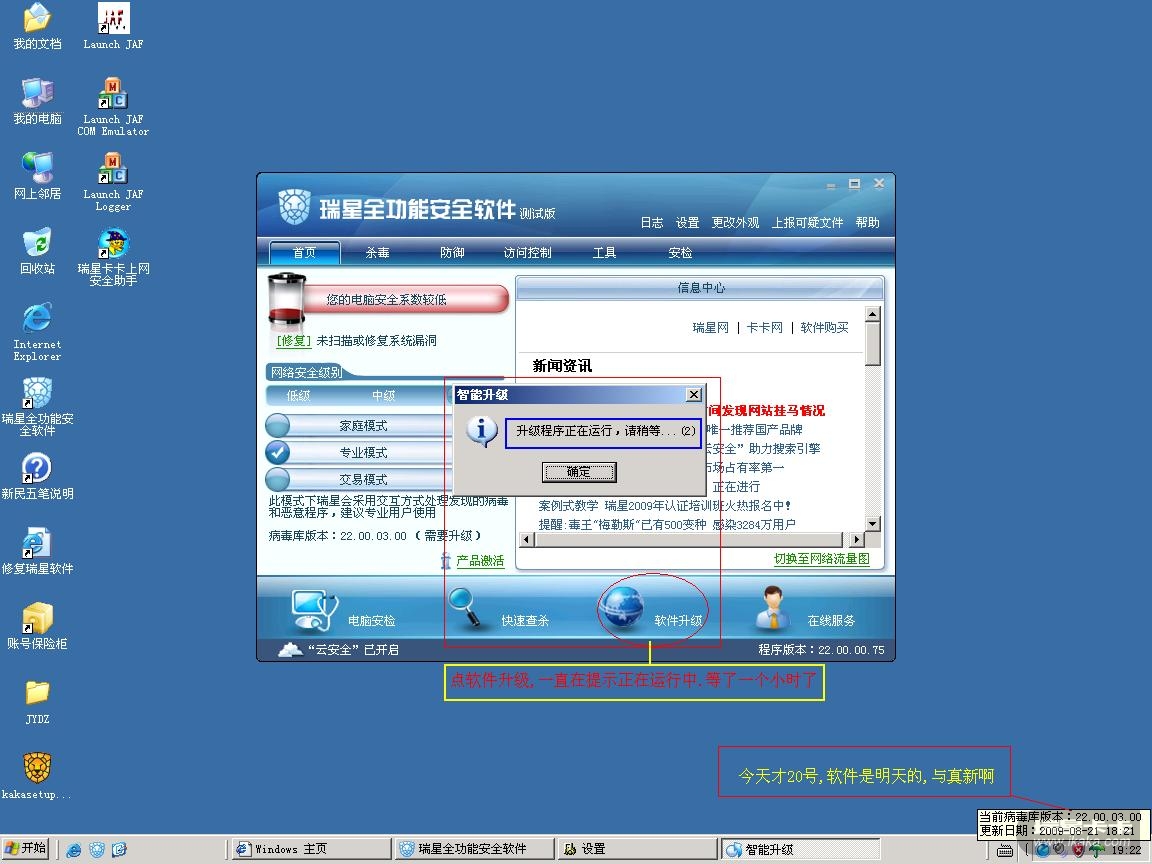This screenshot has width=1152, height=864.
Task: Switch to the 工具 tab
Action: pos(605,253)
